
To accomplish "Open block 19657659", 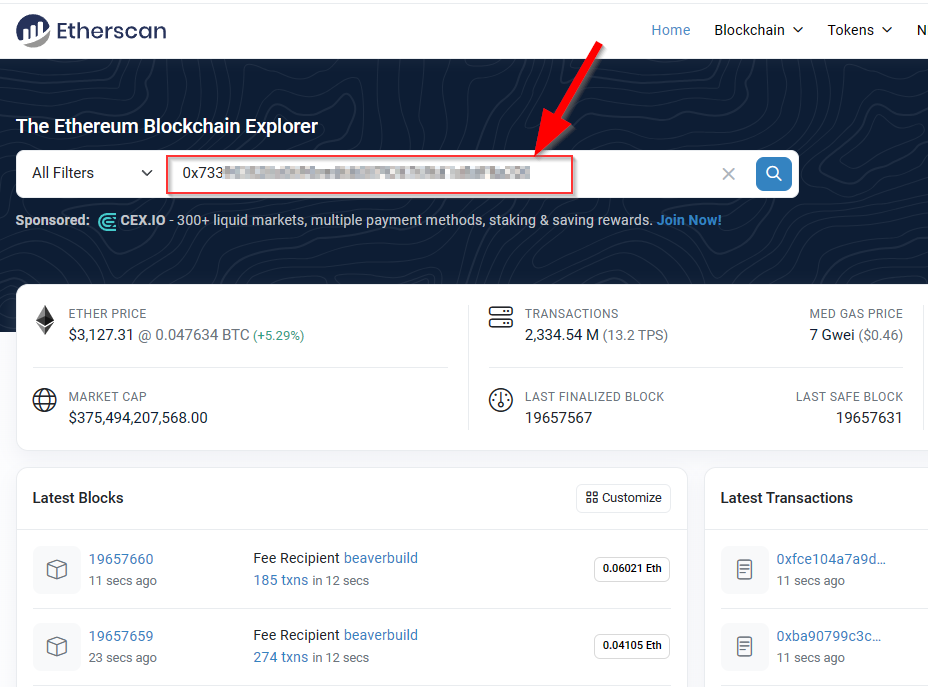I will [121, 636].
